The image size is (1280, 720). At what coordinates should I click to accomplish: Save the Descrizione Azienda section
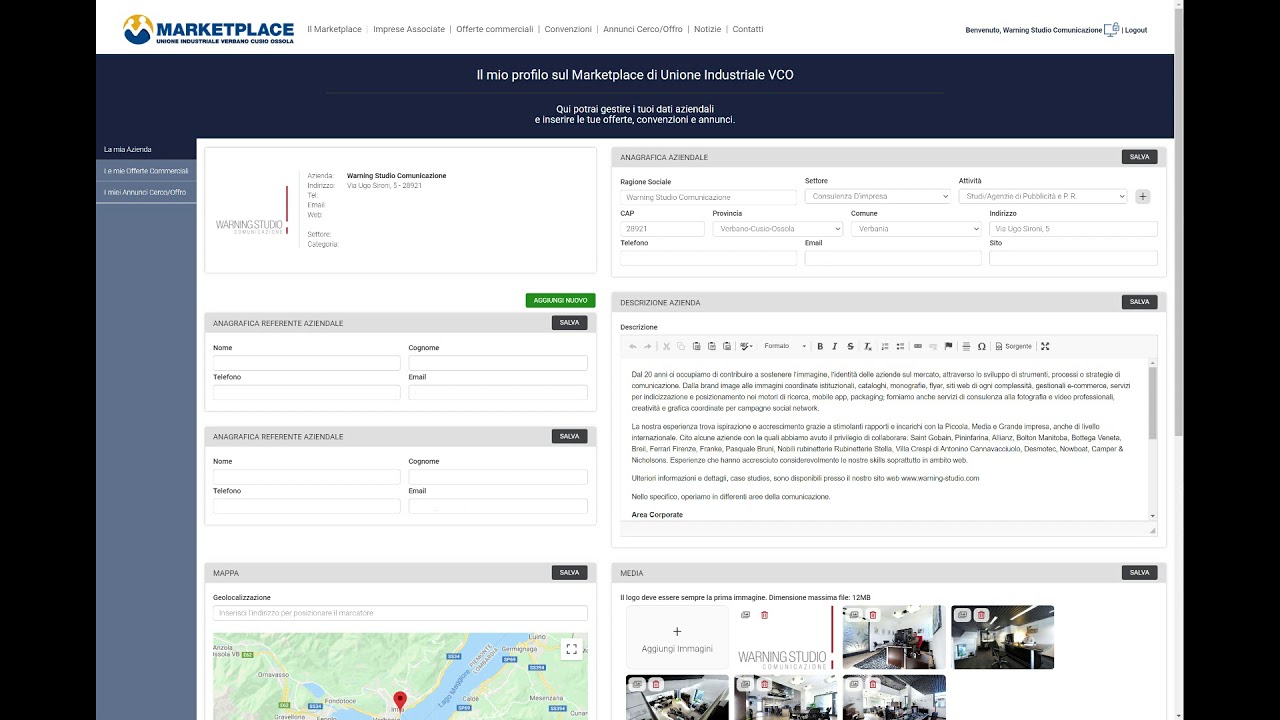click(x=1139, y=302)
